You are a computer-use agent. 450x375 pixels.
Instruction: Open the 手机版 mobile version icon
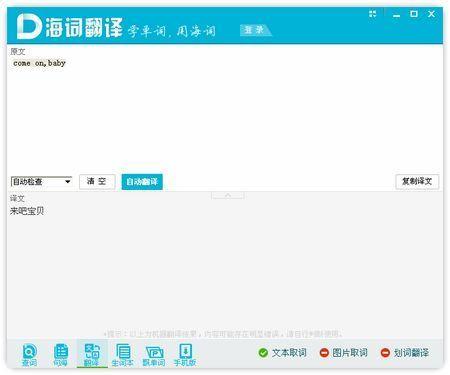(185, 355)
